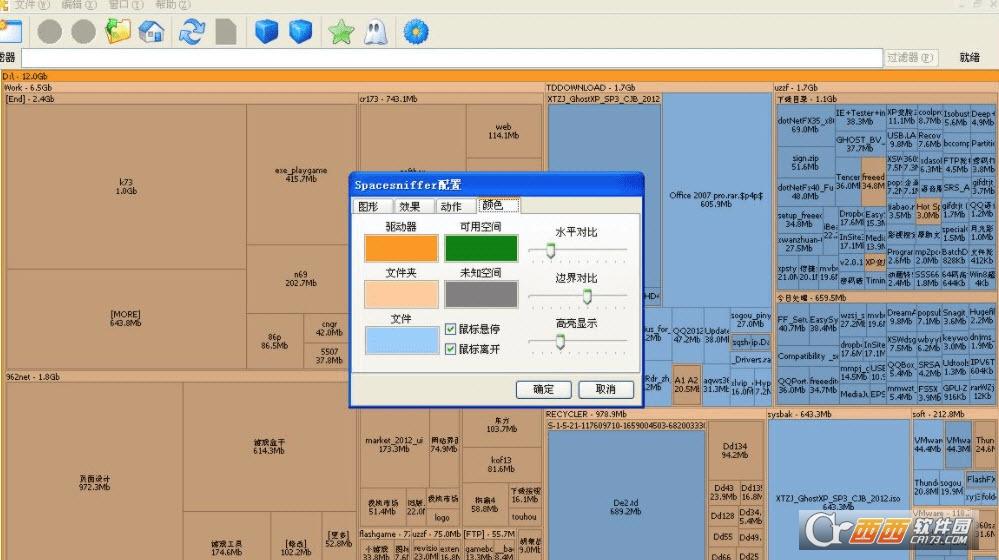This screenshot has width=999, height=560.
Task: Toggle free space display with ghost icon
Action: pos(375,31)
